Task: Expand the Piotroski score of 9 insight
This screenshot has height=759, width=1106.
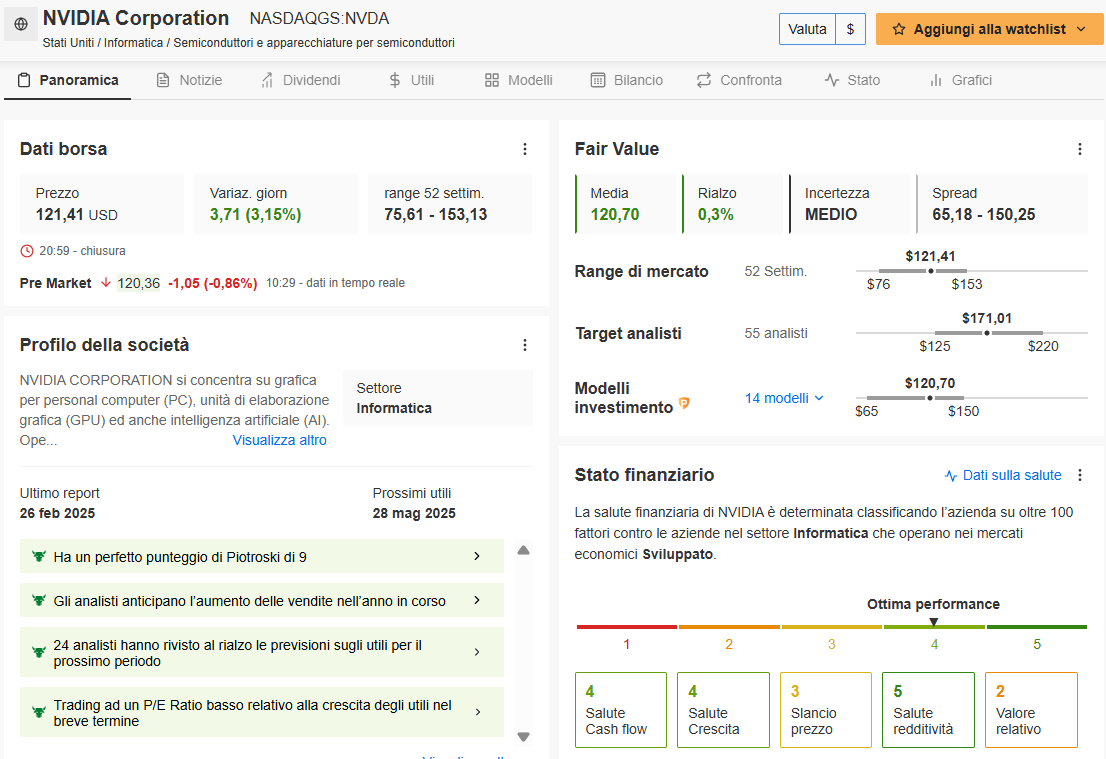Action: click(x=262, y=557)
